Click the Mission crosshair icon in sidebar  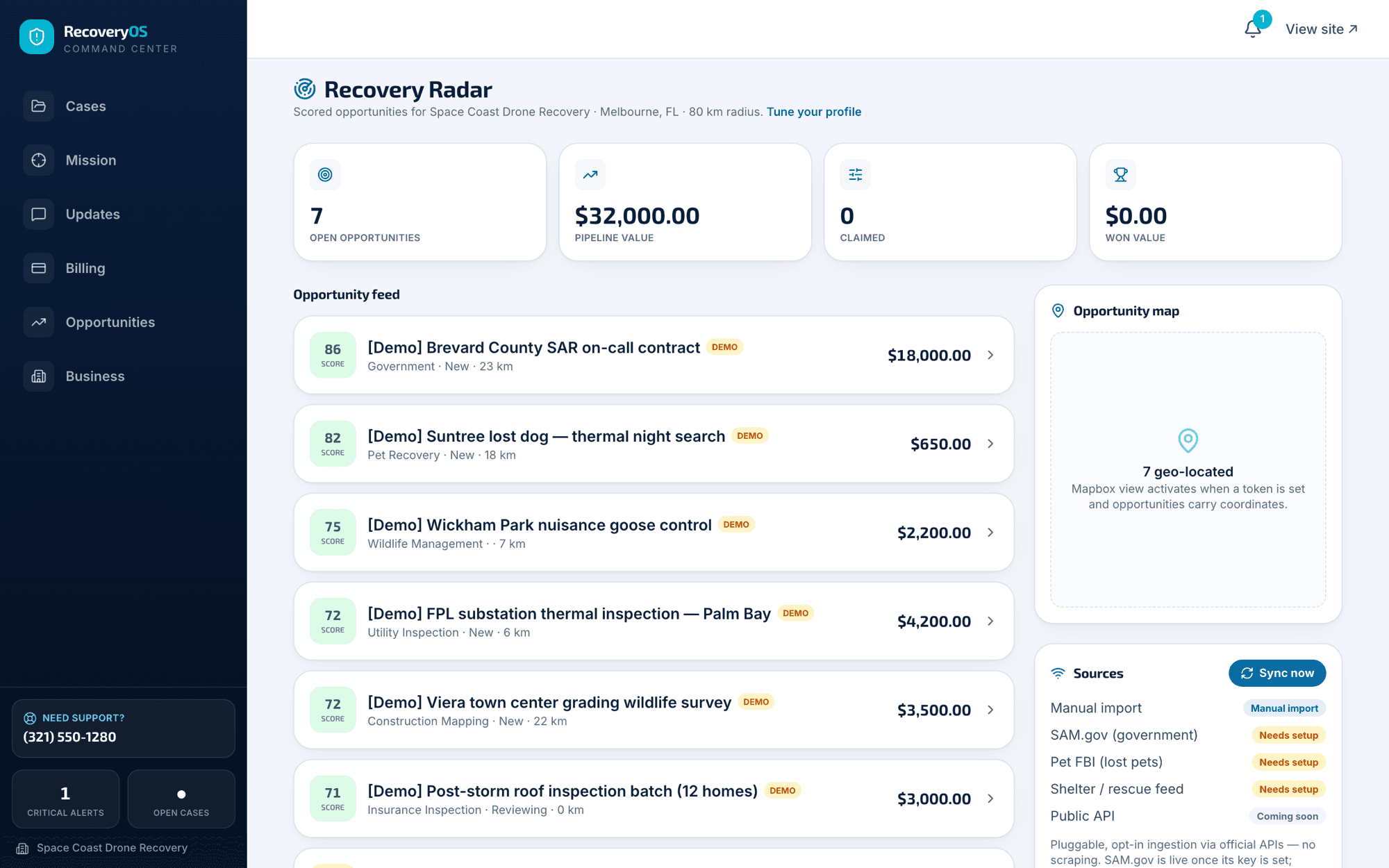[39, 160]
